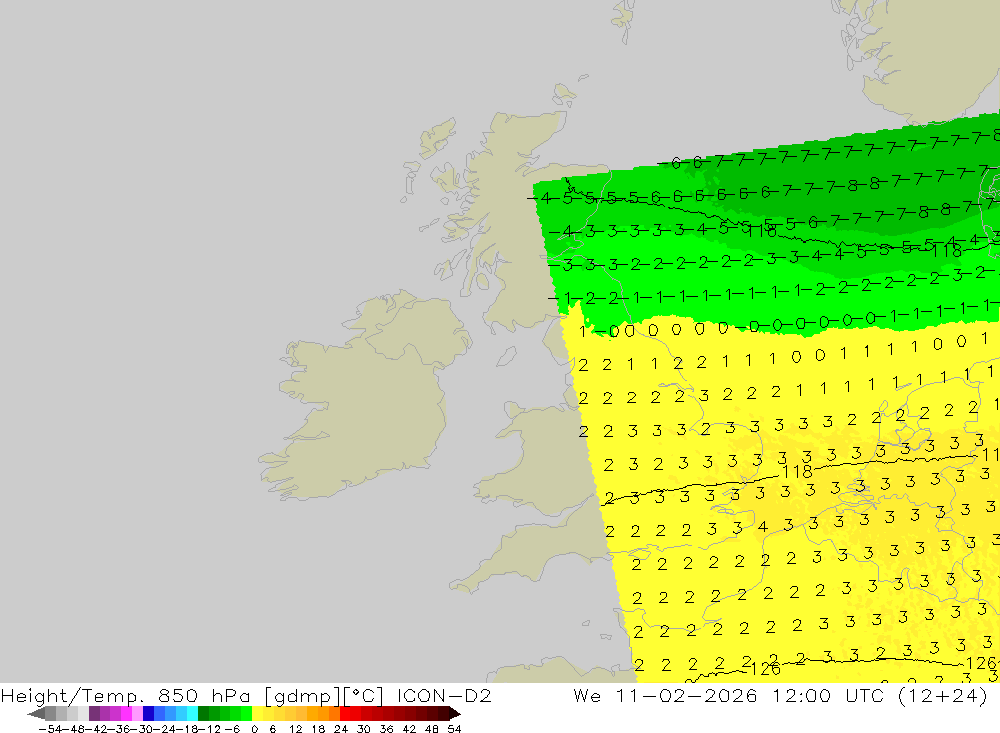Select the cyan legend swatch
1000x733 pixels.
tap(192, 714)
